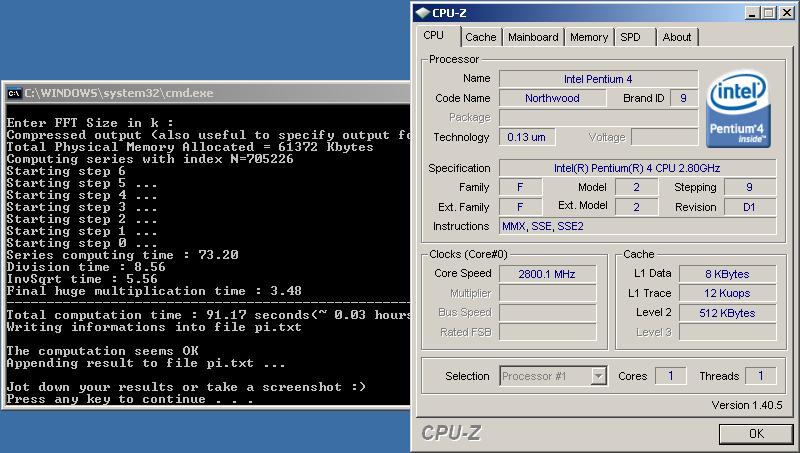Click the Core Speed value 2800.1 MHz
This screenshot has width=800, height=453.
tap(547, 274)
